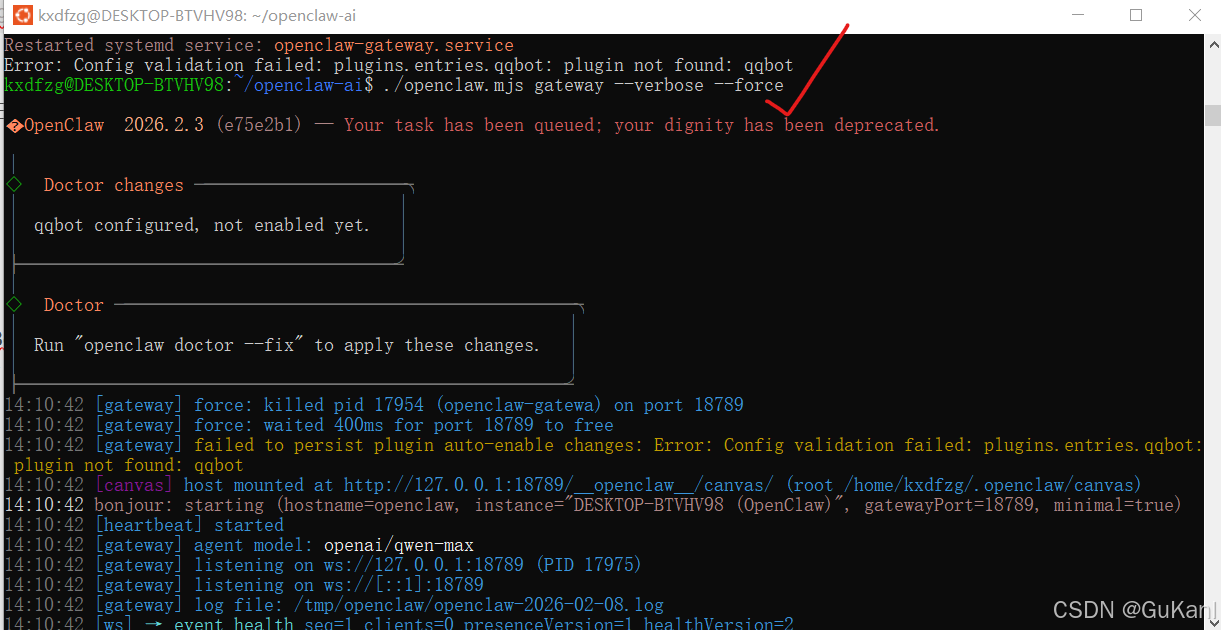Click the './openclaw.mjs gateway --verbose --force' command

584,85
